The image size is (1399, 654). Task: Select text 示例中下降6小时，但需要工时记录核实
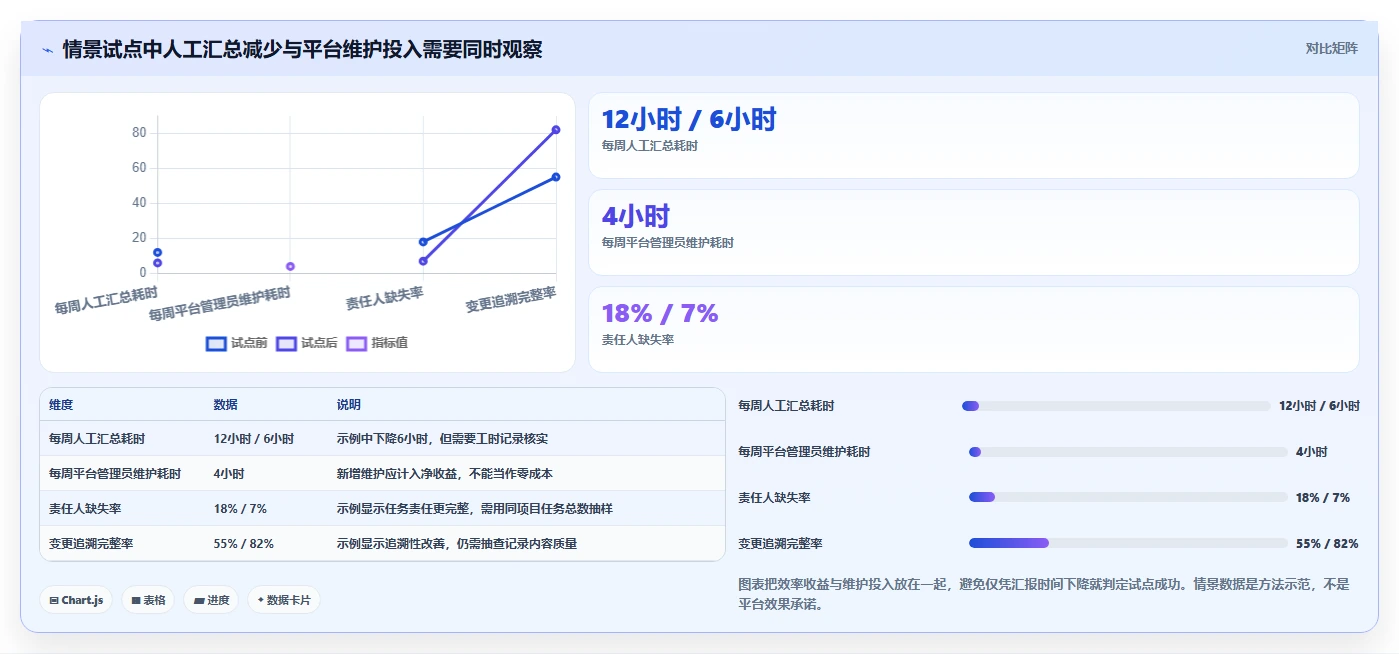pos(443,439)
